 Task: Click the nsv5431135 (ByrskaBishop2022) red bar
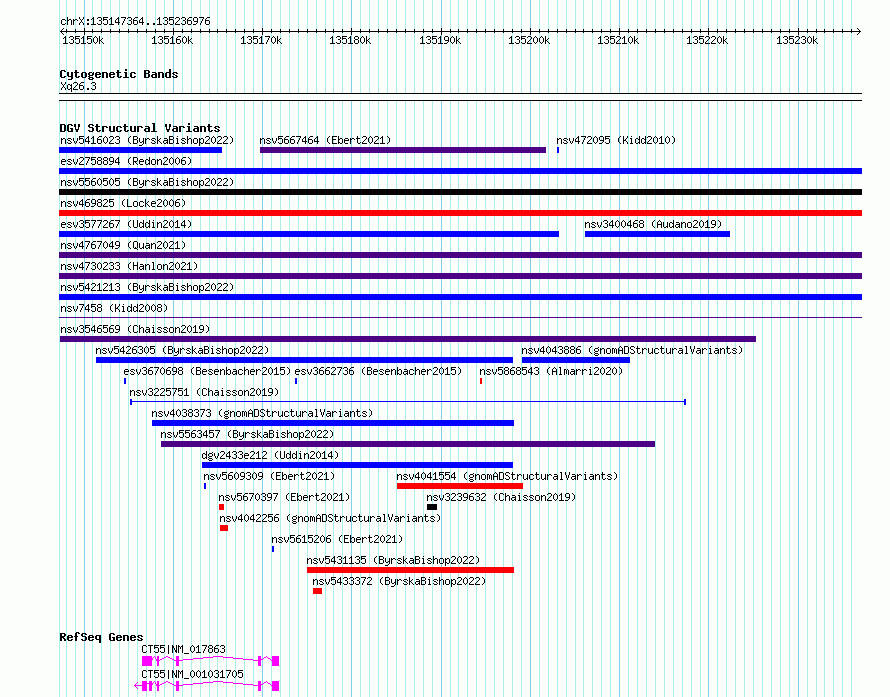410,570
